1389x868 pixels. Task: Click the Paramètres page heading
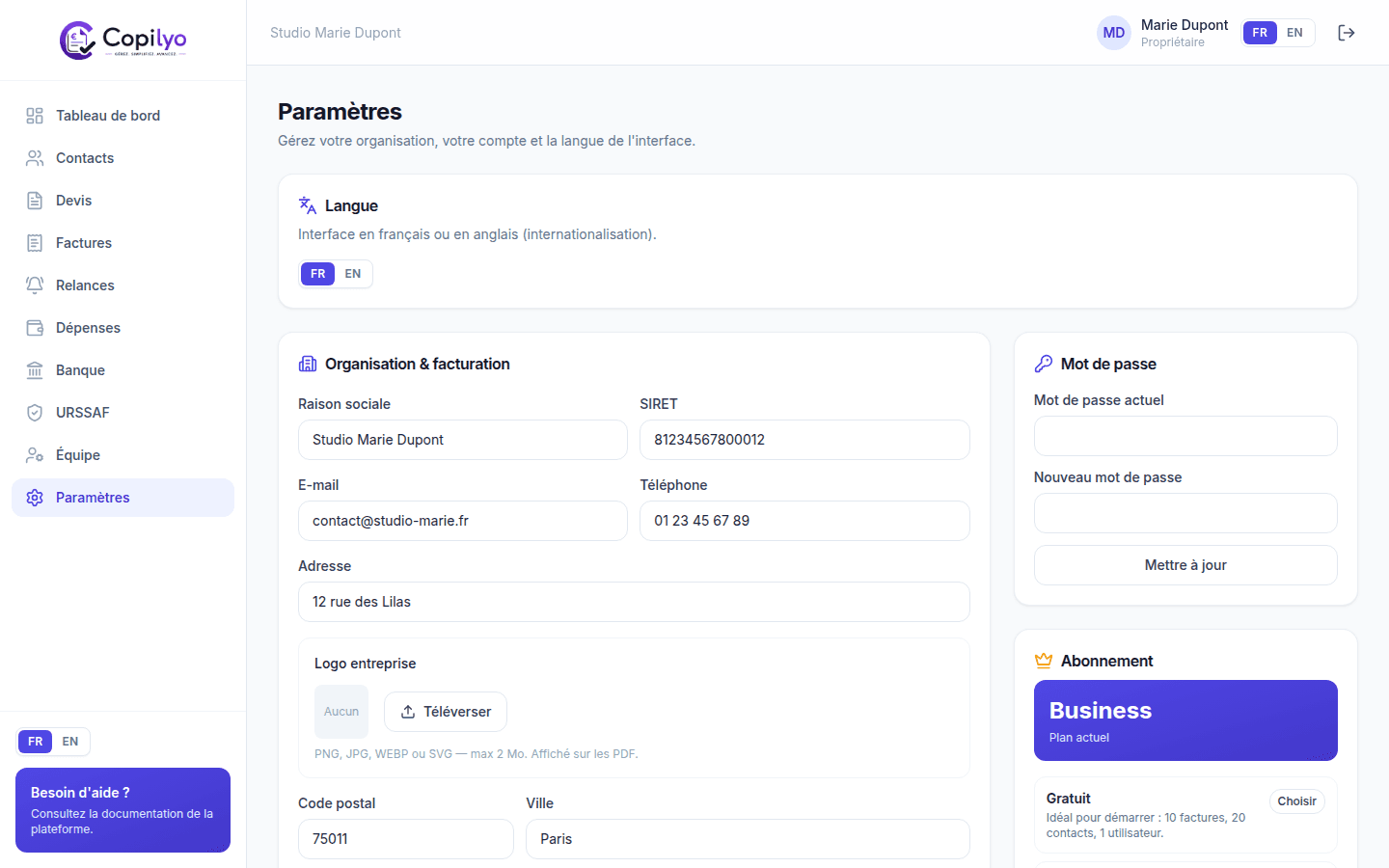tap(340, 112)
